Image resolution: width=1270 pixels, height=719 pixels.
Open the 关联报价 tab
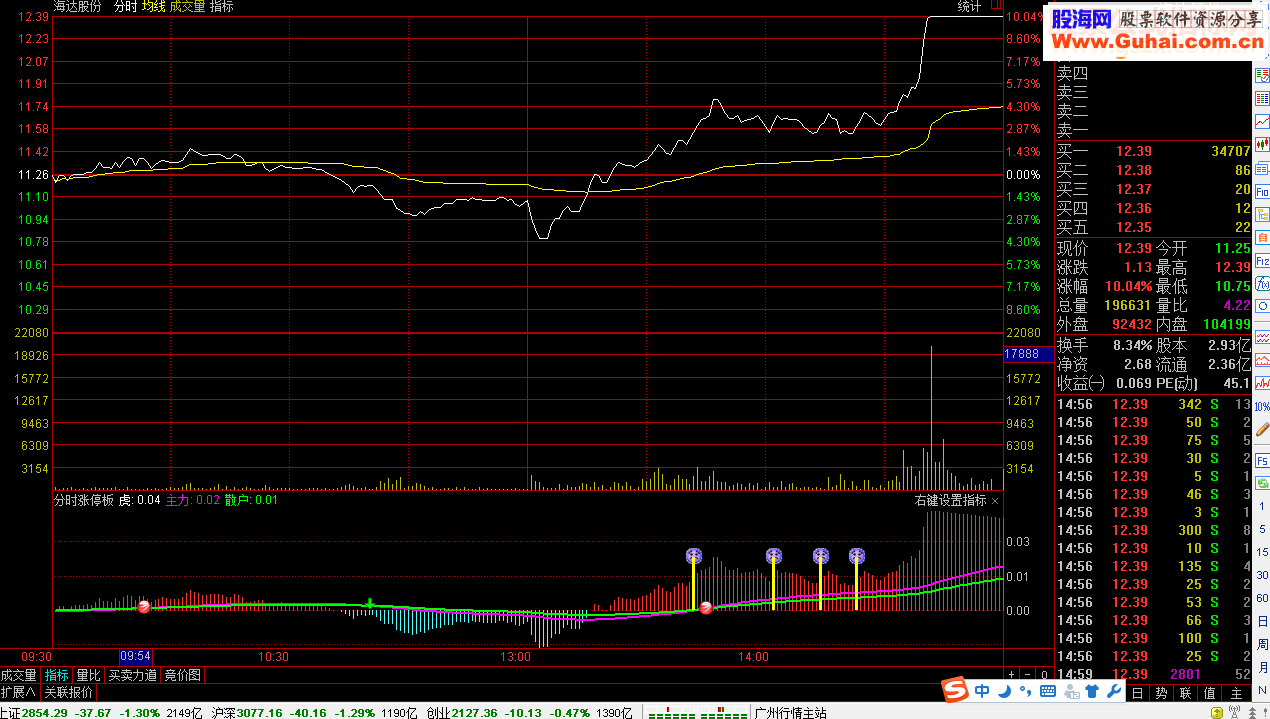pyautogui.click(x=68, y=692)
